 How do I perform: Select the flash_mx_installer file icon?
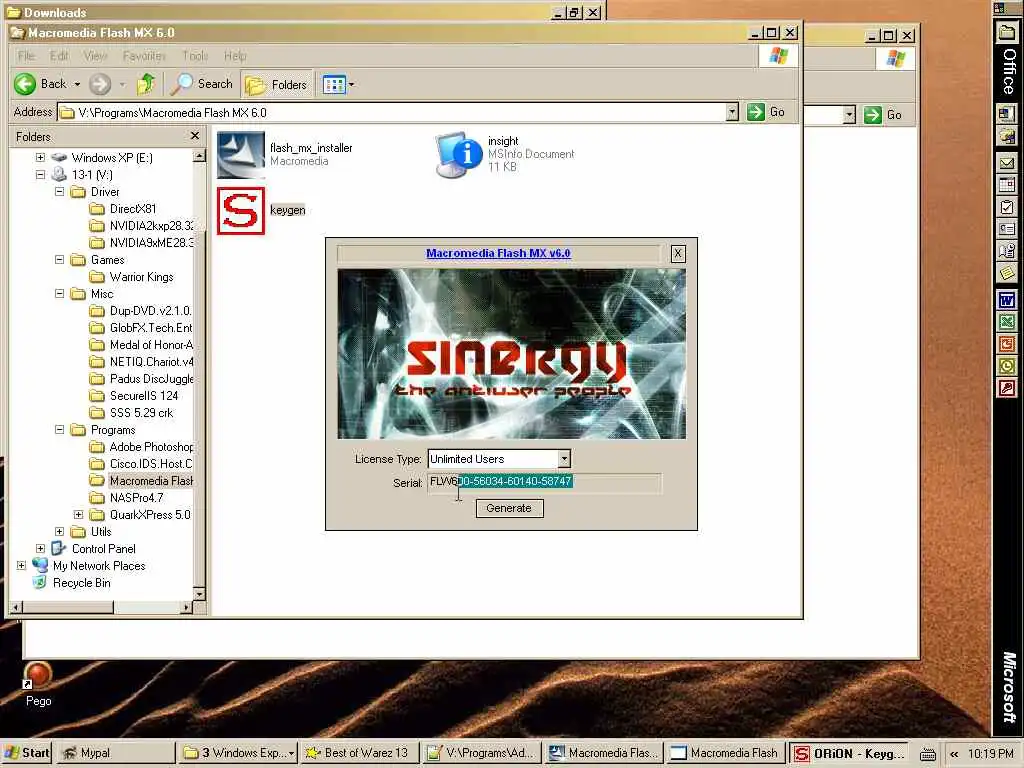tap(240, 155)
